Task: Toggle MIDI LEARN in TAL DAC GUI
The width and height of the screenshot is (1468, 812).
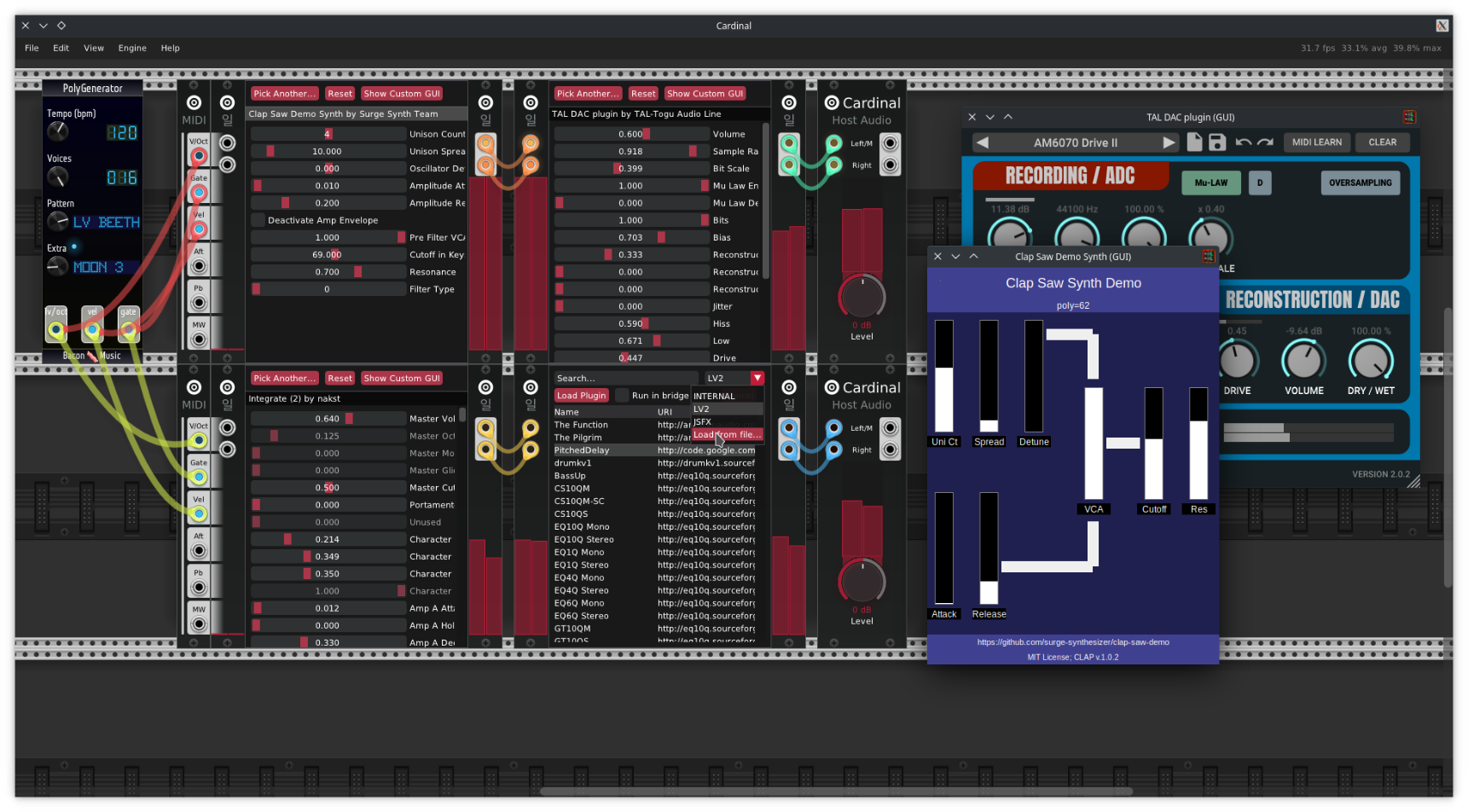Action: point(1316,142)
